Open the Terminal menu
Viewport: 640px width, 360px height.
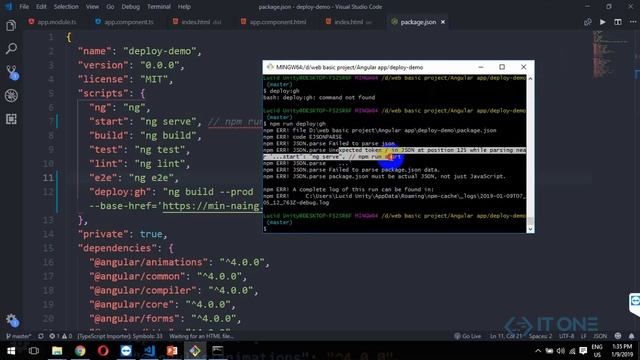click(x=159, y=7)
